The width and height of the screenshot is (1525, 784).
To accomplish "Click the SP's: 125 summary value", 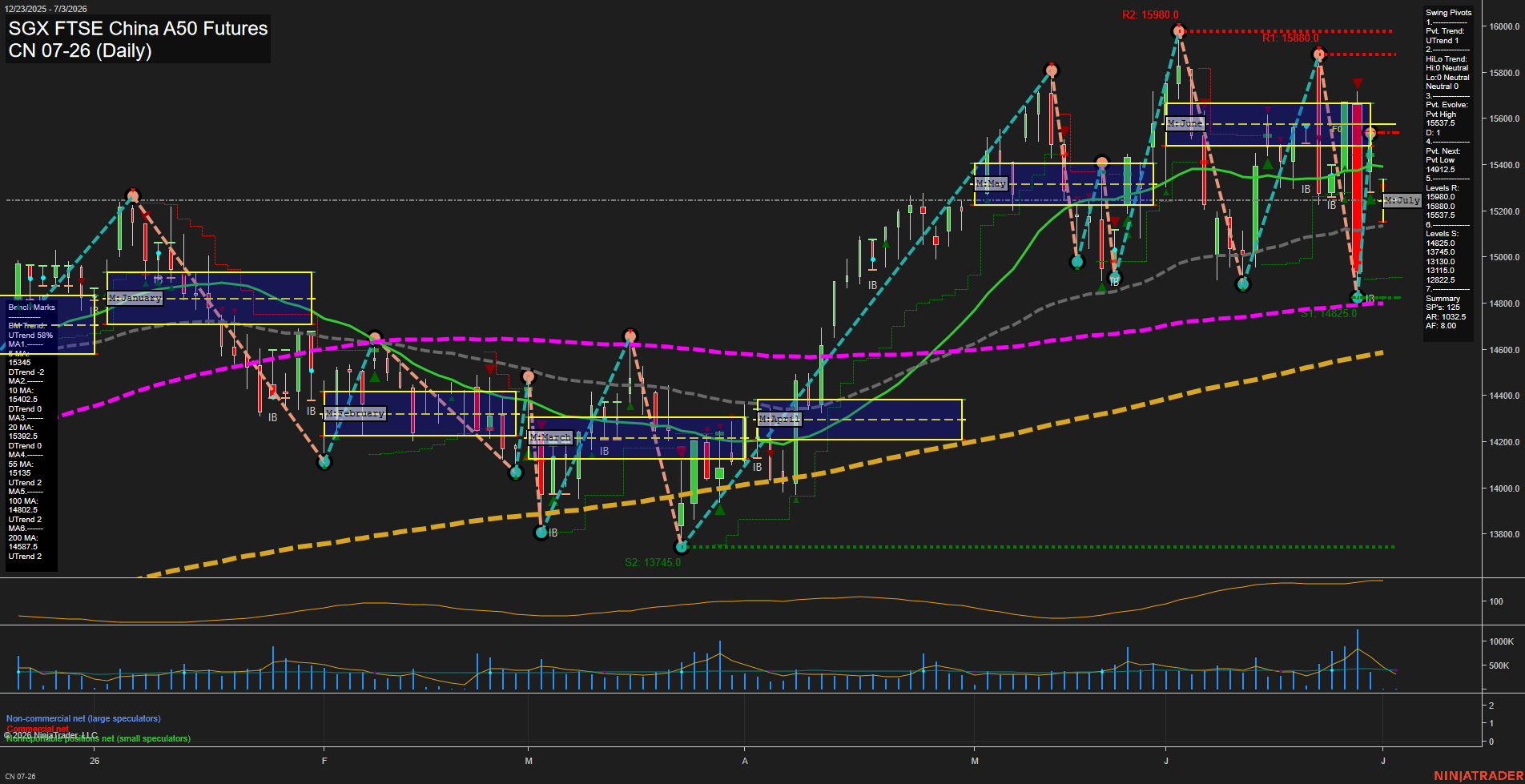I will (x=1443, y=308).
